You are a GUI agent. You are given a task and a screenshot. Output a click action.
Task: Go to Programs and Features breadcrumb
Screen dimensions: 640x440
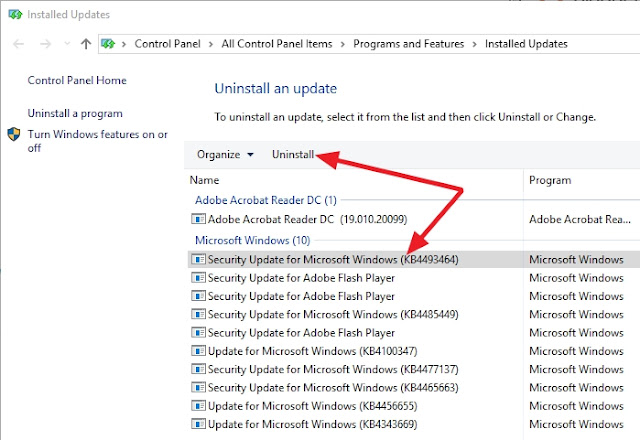coord(407,44)
